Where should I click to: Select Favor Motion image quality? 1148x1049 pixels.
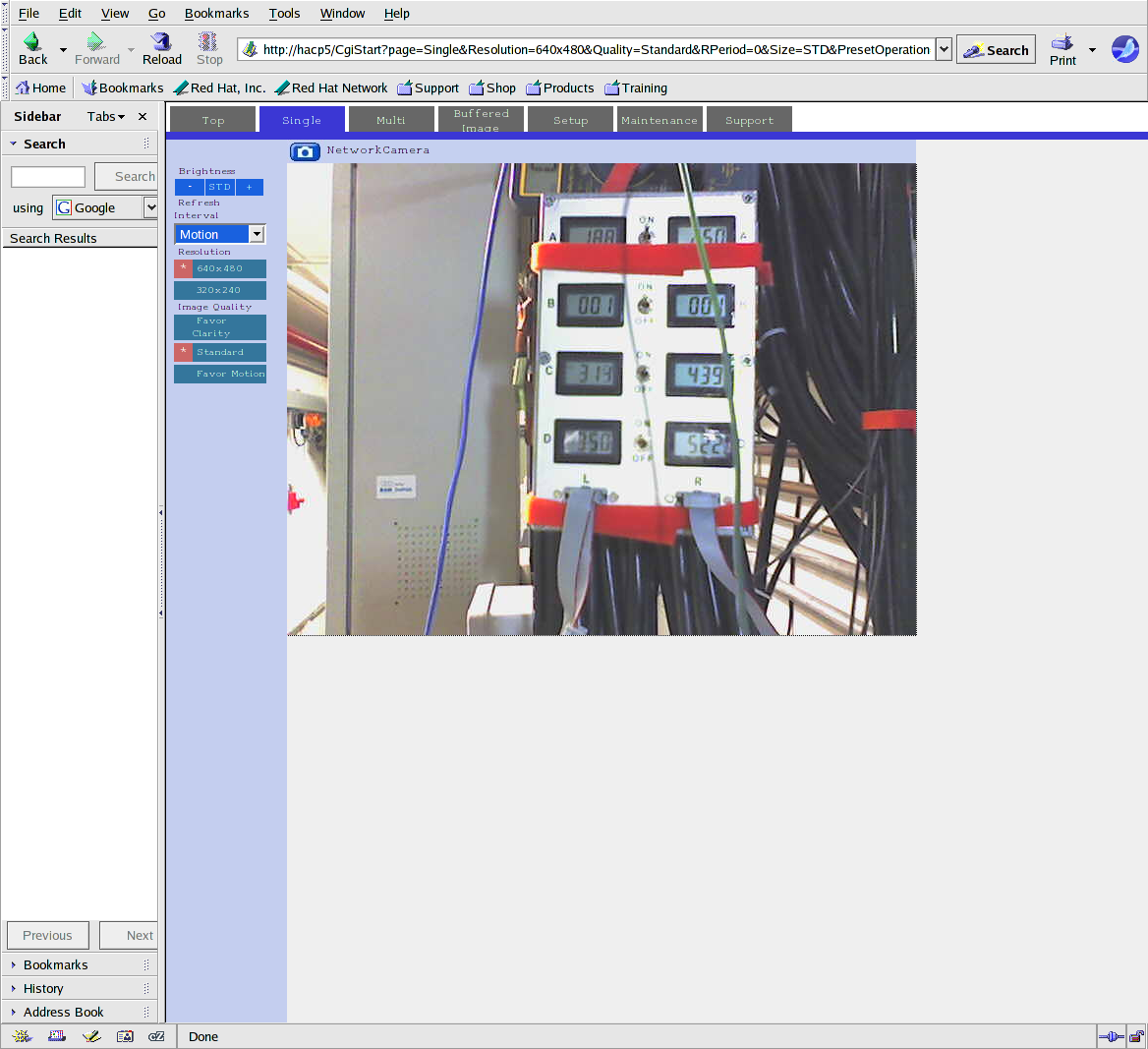click(219, 374)
